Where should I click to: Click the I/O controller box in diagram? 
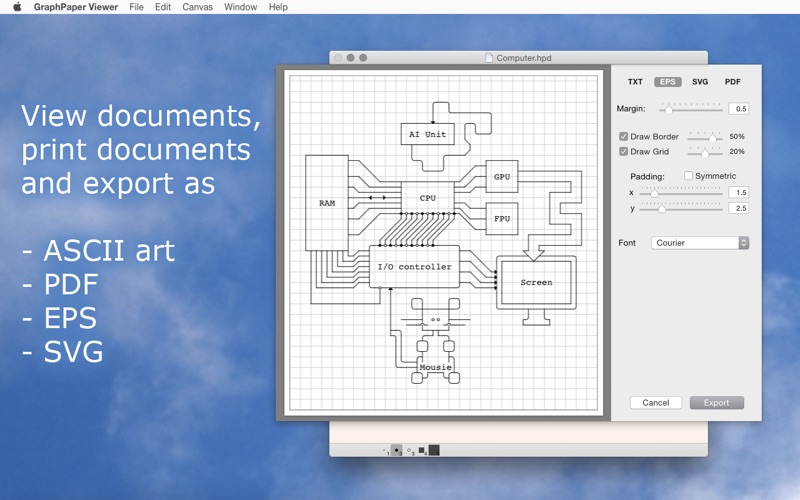click(414, 266)
